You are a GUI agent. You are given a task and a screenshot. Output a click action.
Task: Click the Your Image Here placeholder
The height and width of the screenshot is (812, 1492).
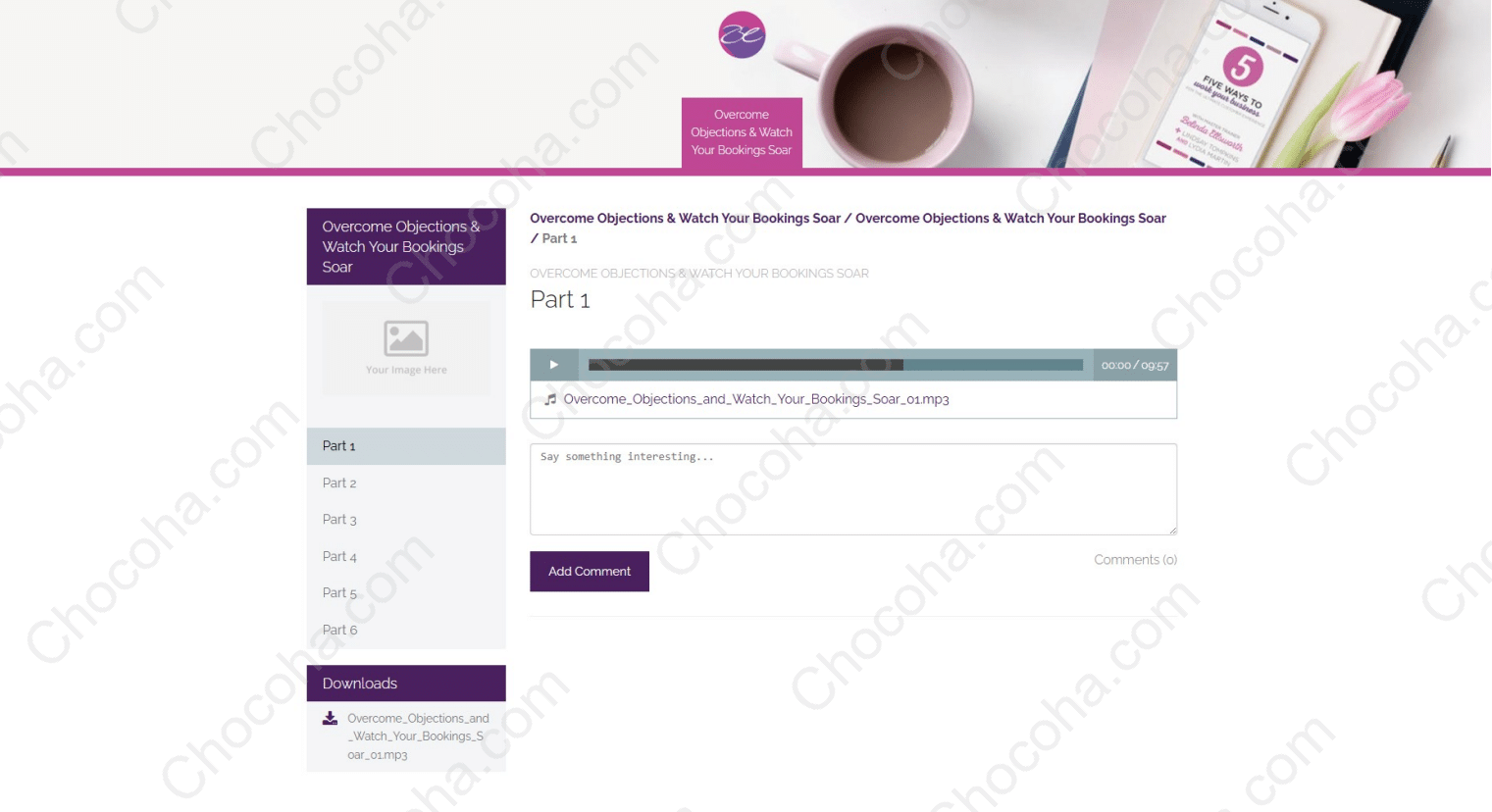pyautogui.click(x=406, y=348)
